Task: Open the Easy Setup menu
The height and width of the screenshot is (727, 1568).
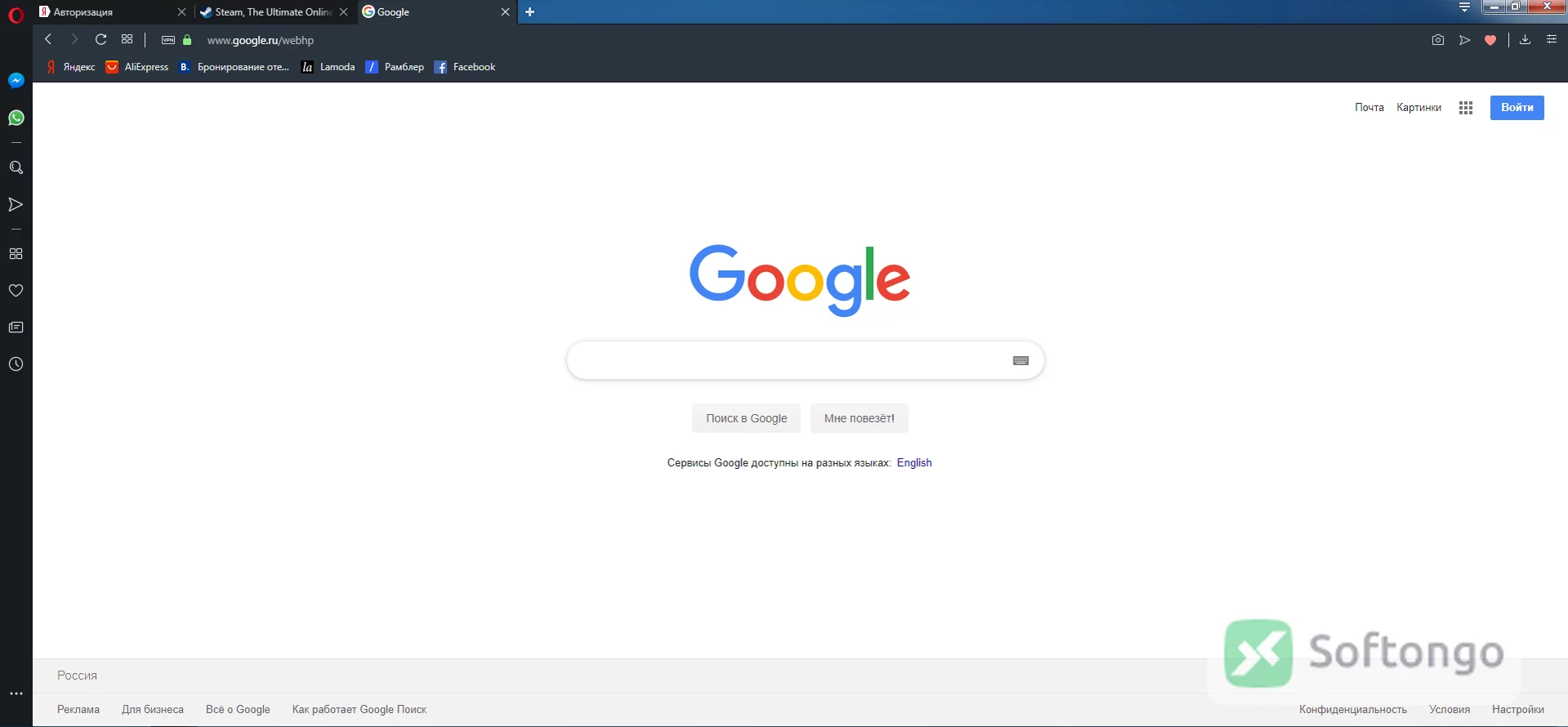Action: (x=1552, y=39)
